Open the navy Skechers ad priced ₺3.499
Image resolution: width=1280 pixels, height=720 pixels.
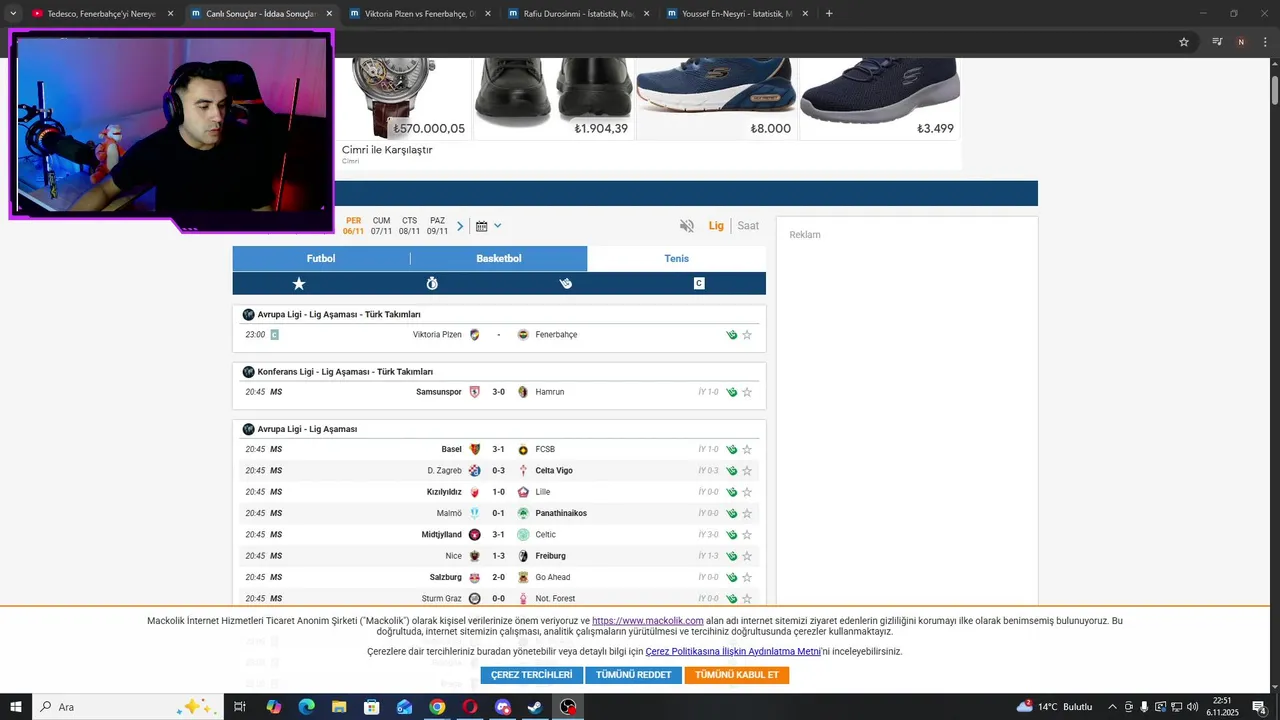880,98
